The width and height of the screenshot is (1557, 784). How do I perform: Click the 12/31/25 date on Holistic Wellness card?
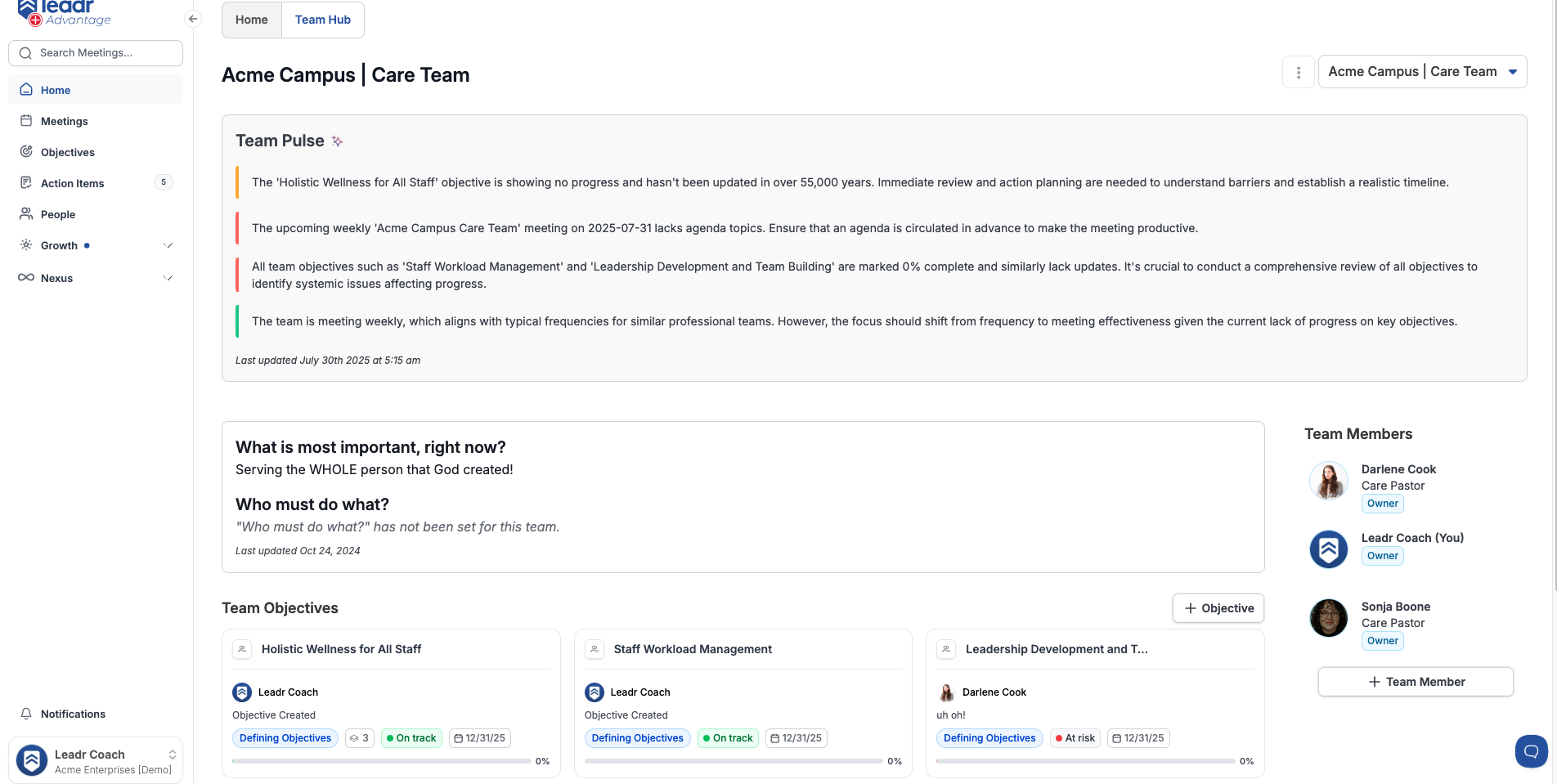pos(480,738)
